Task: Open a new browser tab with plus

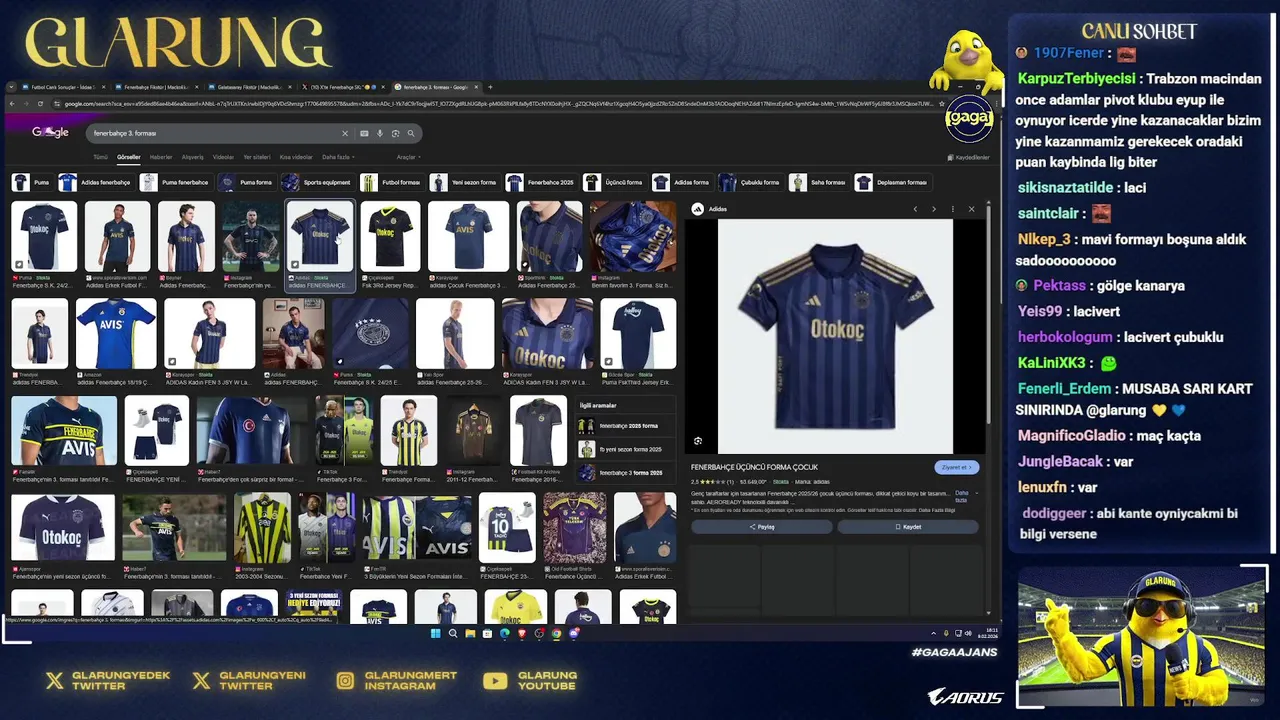Action: pos(490,87)
